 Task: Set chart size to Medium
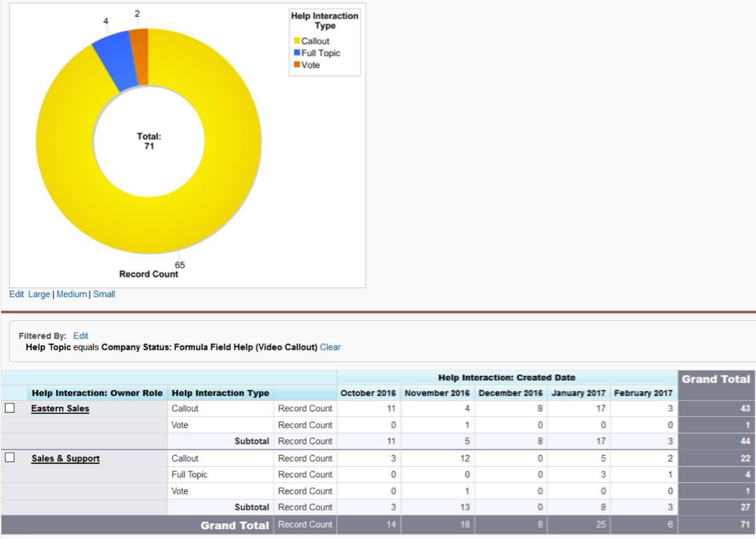coord(72,294)
